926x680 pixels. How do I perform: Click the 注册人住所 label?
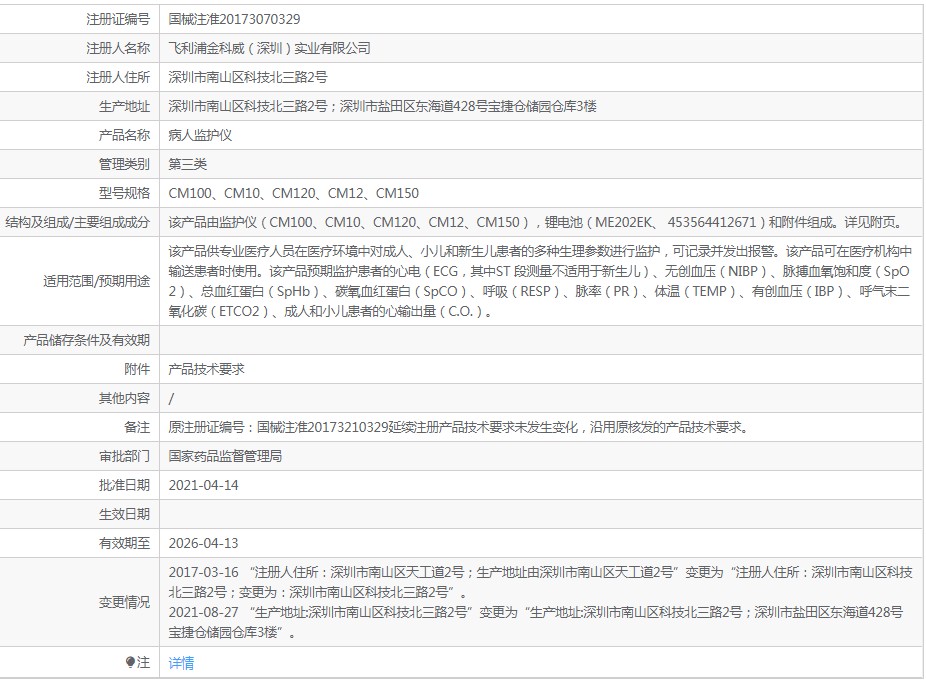pyautogui.click(x=118, y=77)
